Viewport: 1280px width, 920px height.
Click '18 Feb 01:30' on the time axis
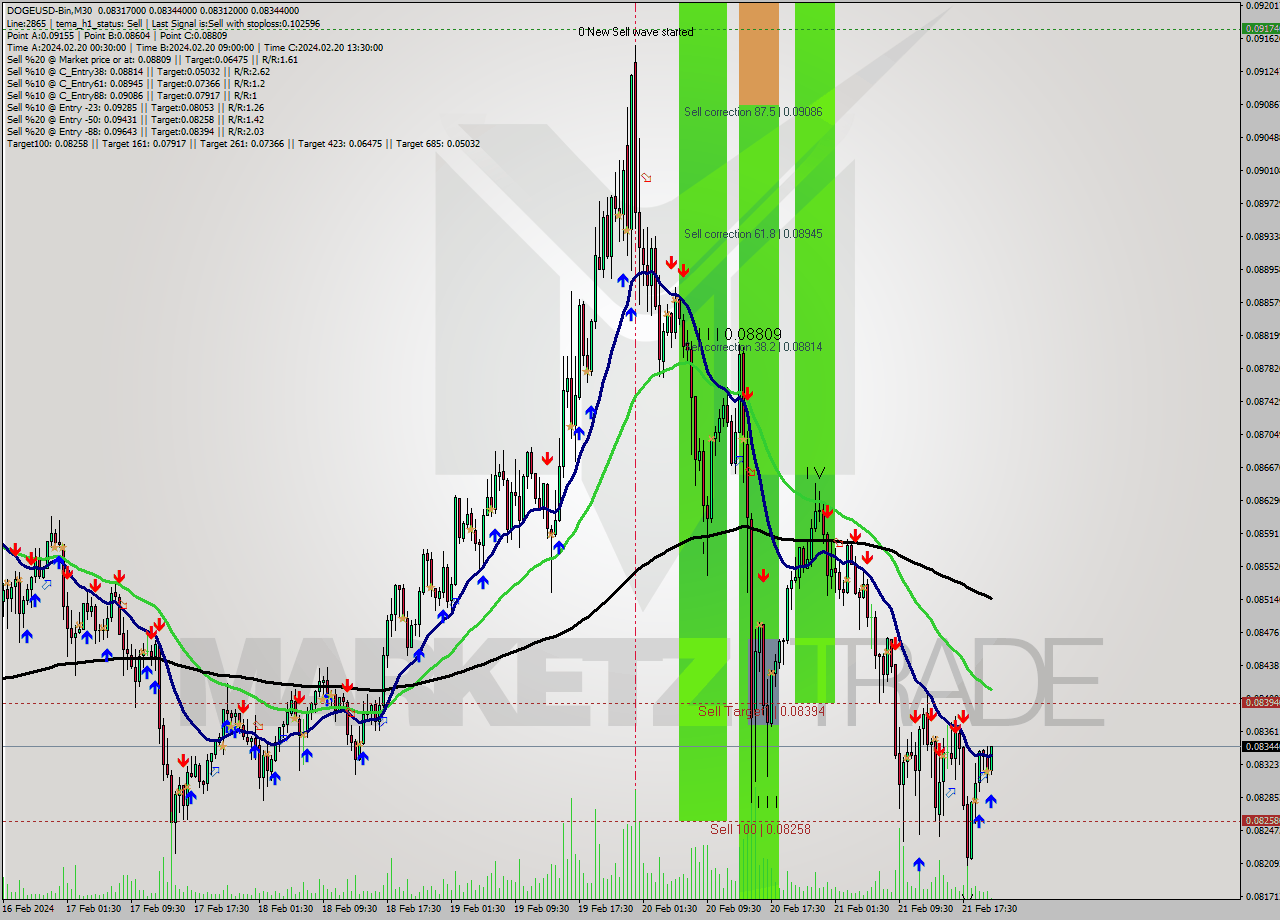click(x=285, y=909)
